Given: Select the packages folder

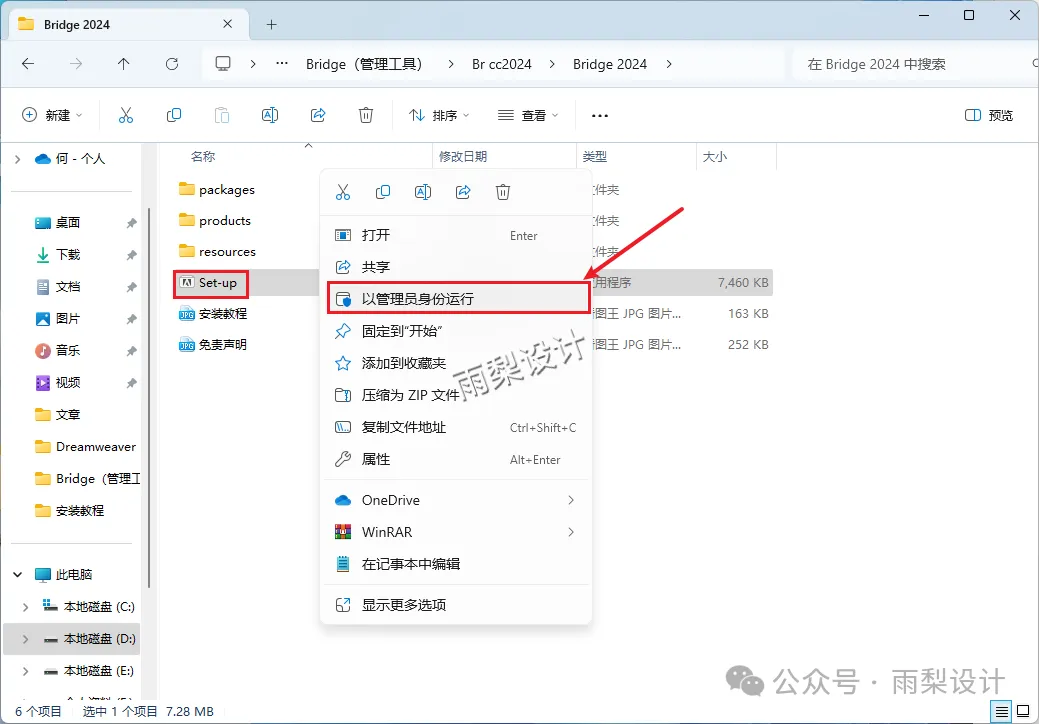Looking at the screenshot, I should click(217, 189).
